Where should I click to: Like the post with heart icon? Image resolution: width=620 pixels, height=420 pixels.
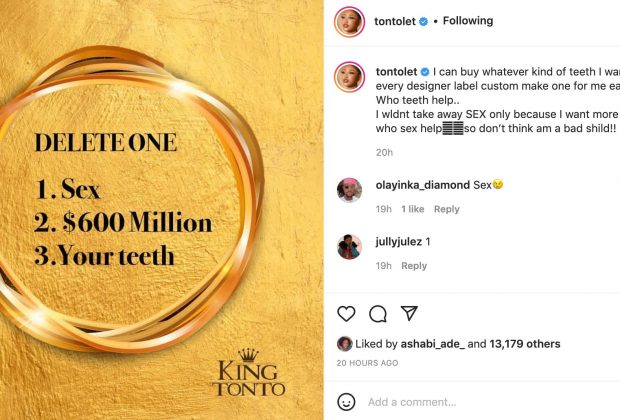pos(346,314)
